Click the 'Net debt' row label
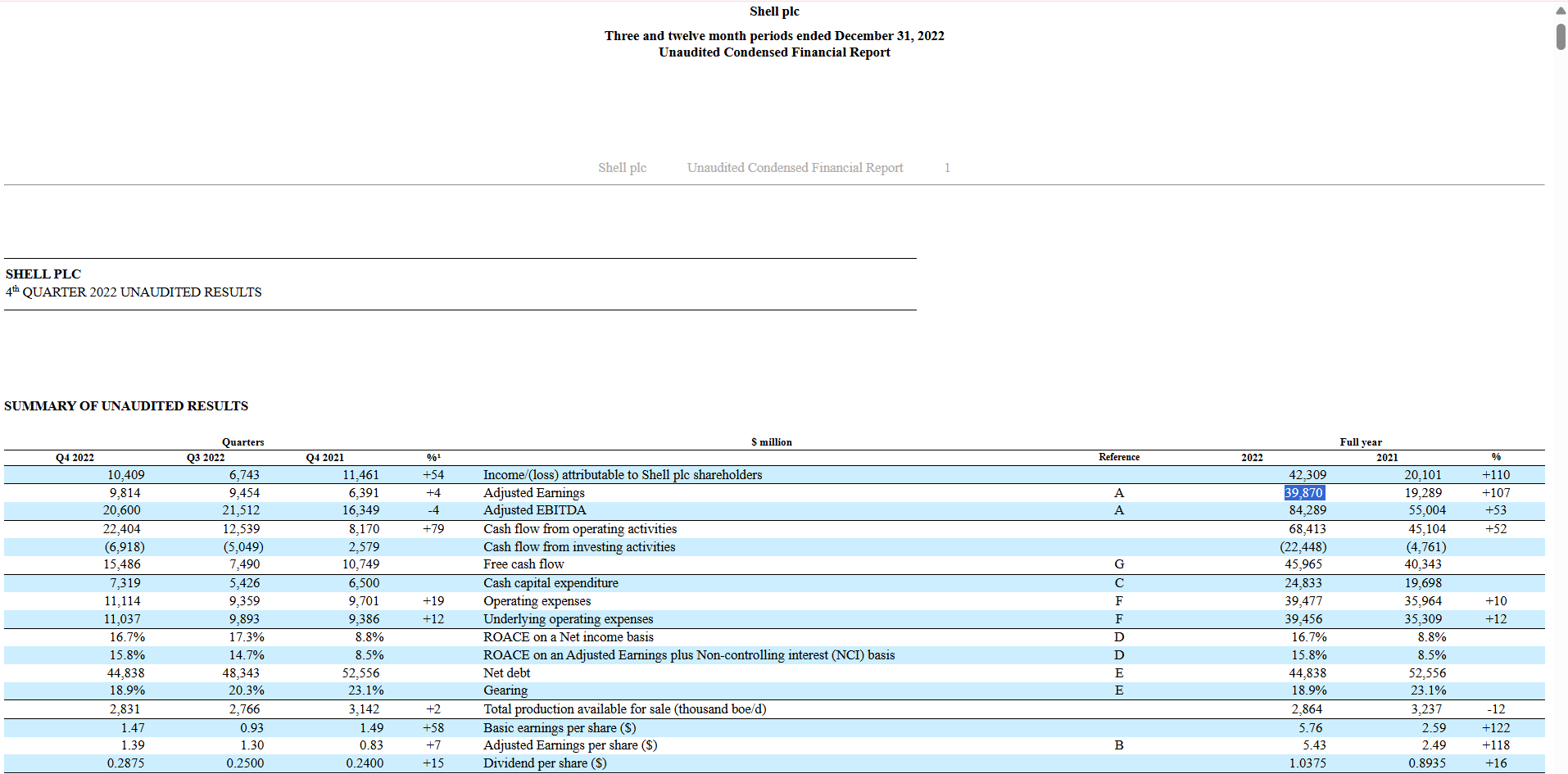 pos(506,673)
